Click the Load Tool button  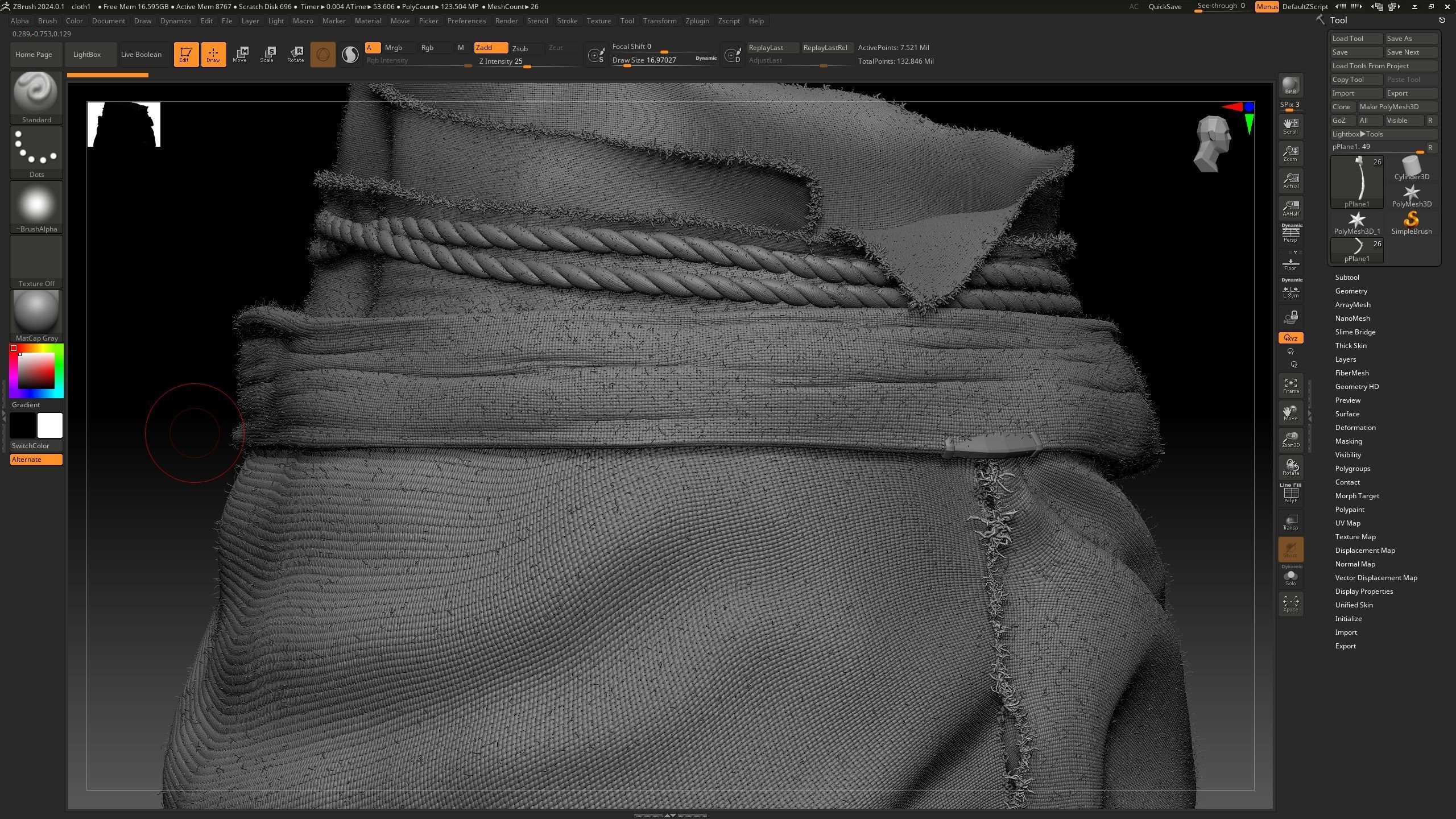pyautogui.click(x=1356, y=39)
